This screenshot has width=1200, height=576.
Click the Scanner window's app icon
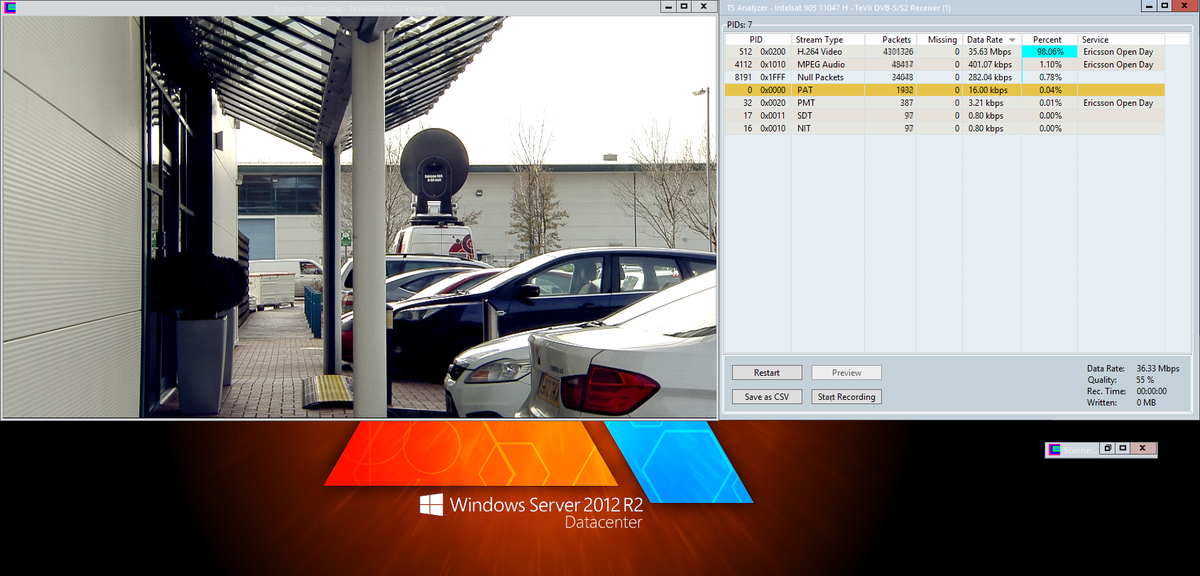tap(1053, 449)
